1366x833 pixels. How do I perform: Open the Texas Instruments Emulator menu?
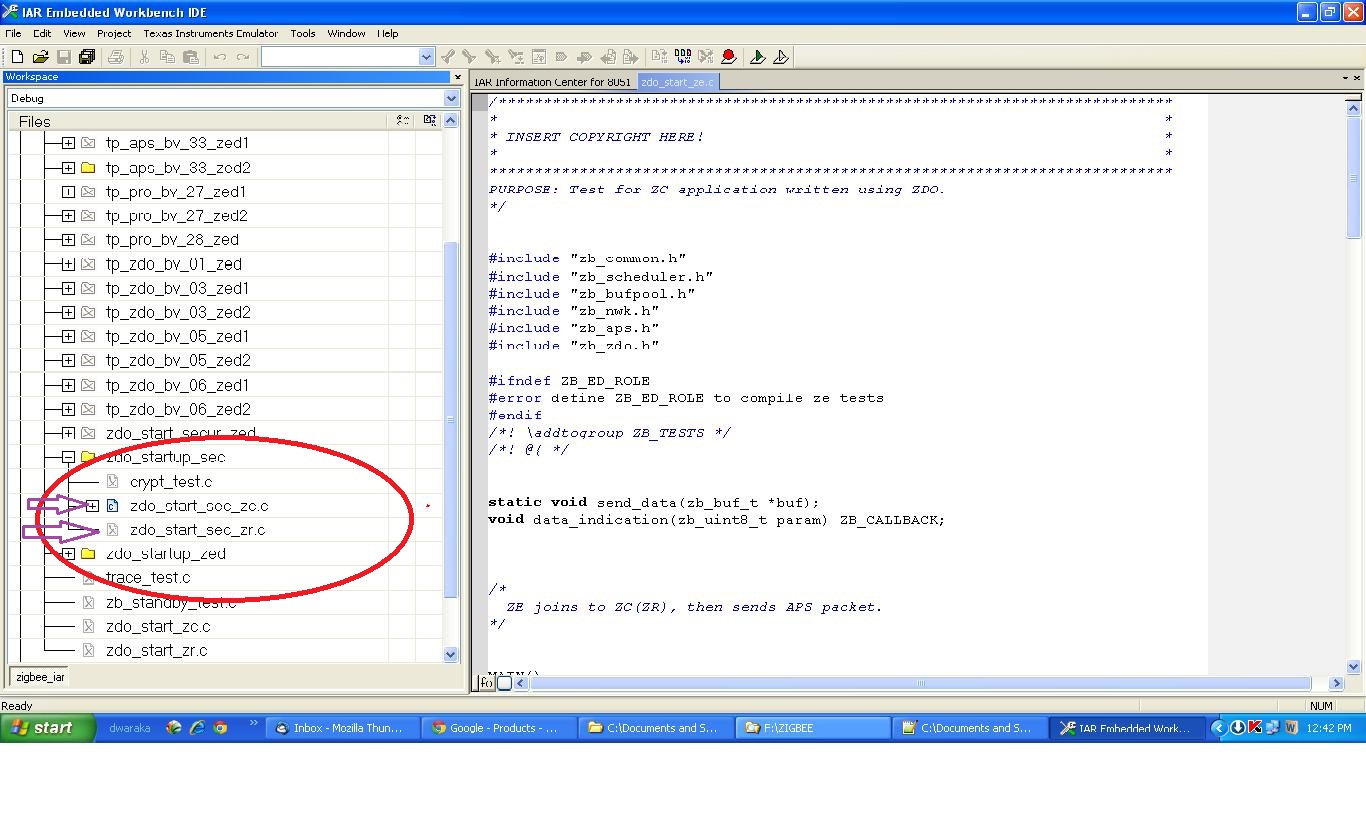(x=211, y=33)
